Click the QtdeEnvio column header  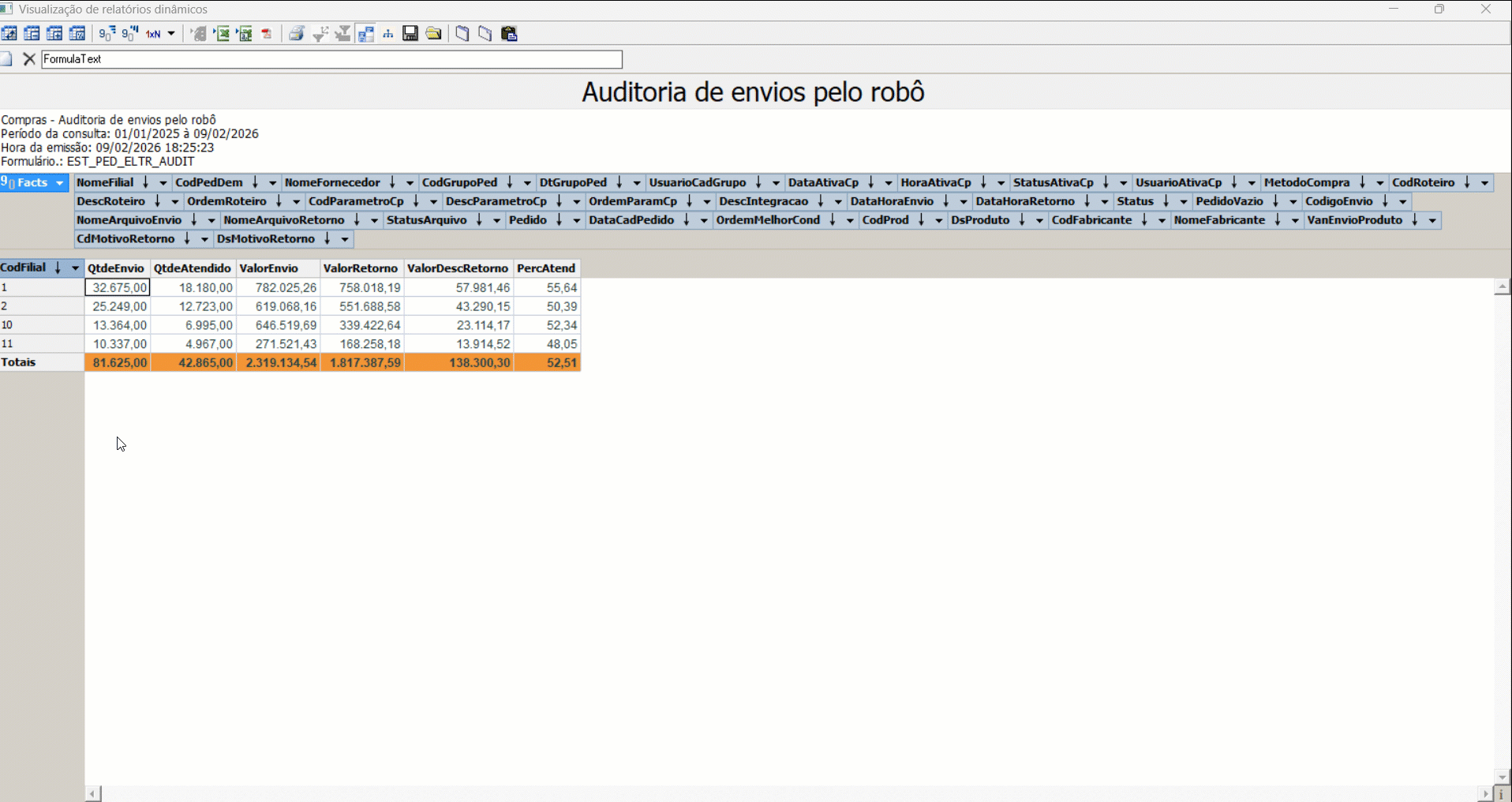coord(116,268)
